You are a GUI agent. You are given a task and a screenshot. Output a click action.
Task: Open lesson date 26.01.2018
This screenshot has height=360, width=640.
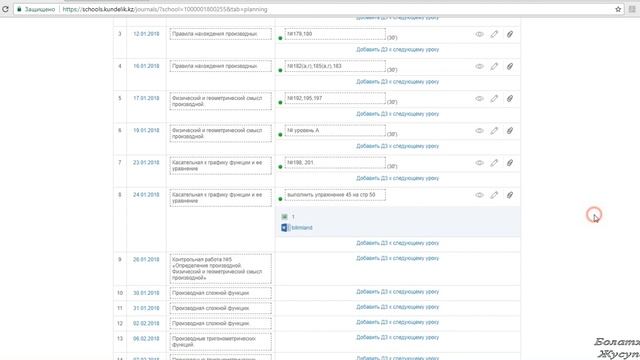[146, 260]
